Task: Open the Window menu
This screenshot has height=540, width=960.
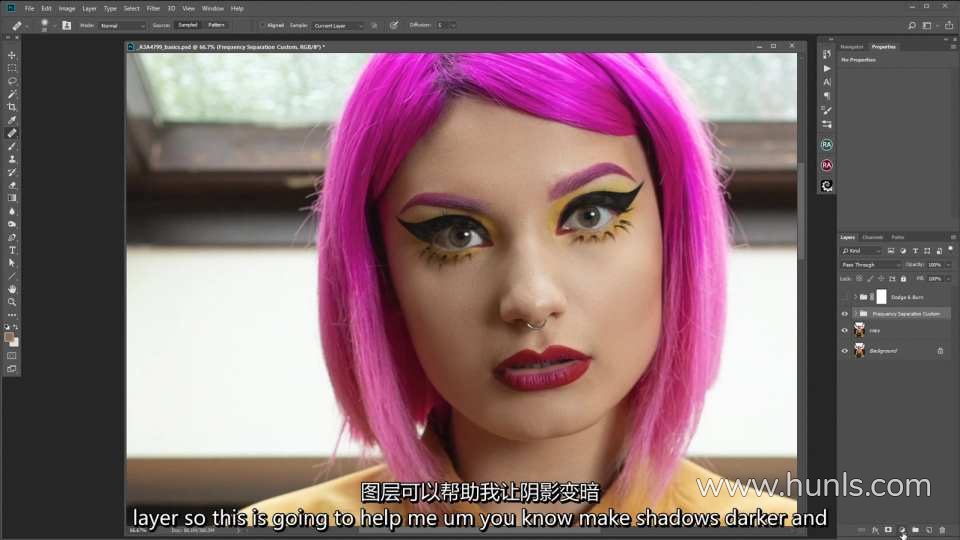Action: [212, 9]
